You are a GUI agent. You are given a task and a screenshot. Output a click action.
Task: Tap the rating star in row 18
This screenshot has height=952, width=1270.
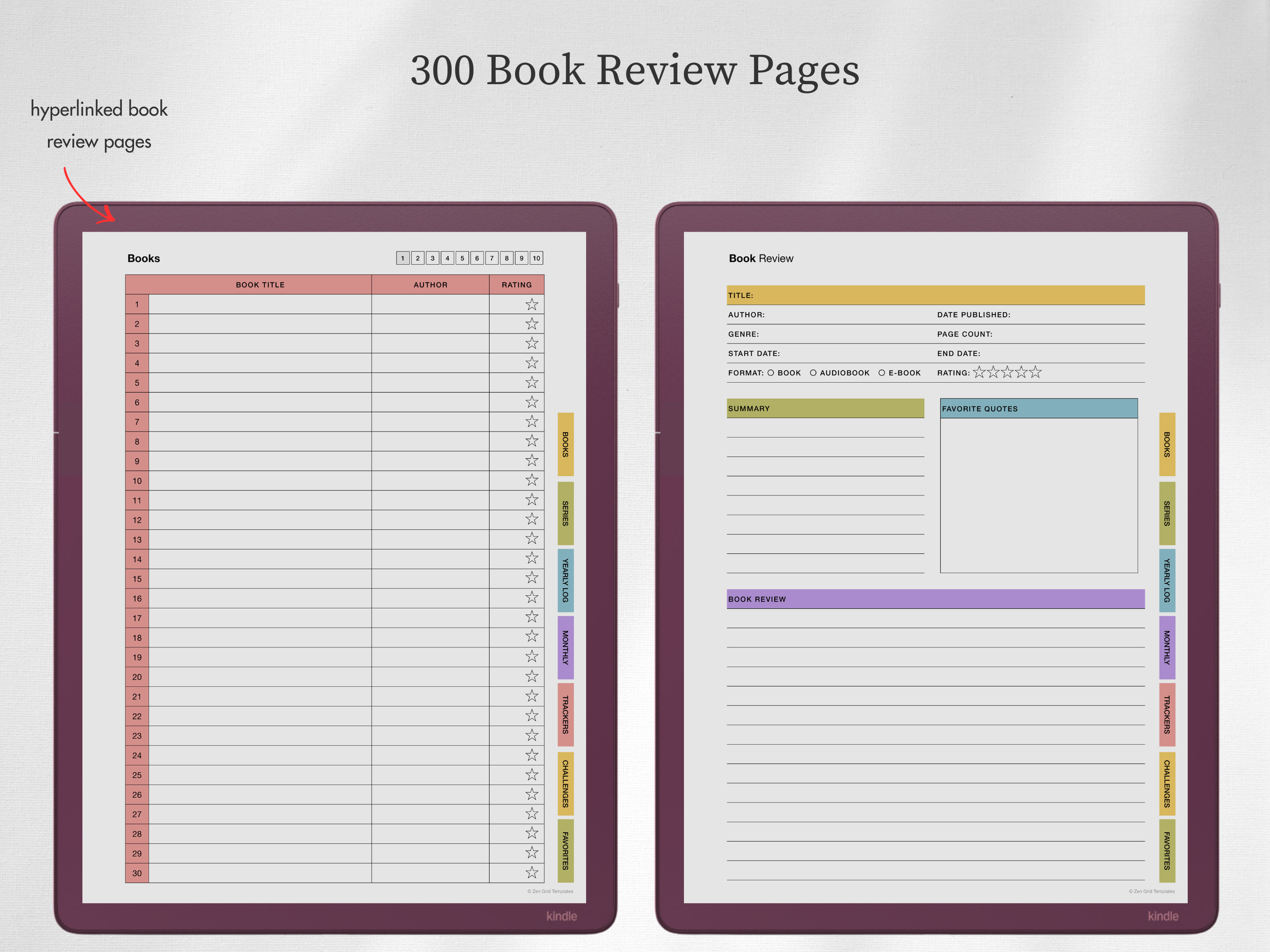click(532, 636)
